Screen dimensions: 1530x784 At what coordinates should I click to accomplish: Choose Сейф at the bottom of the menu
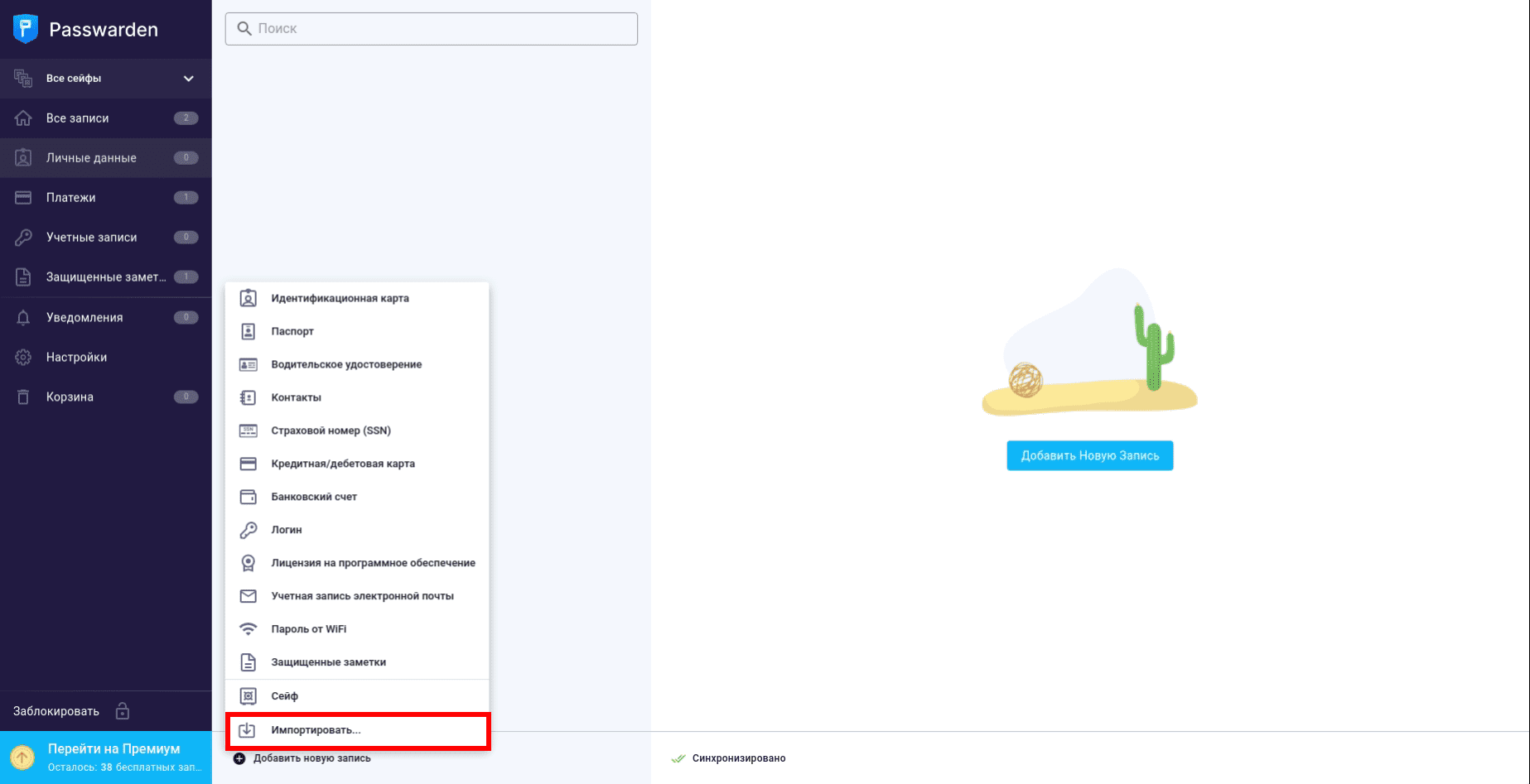point(284,696)
